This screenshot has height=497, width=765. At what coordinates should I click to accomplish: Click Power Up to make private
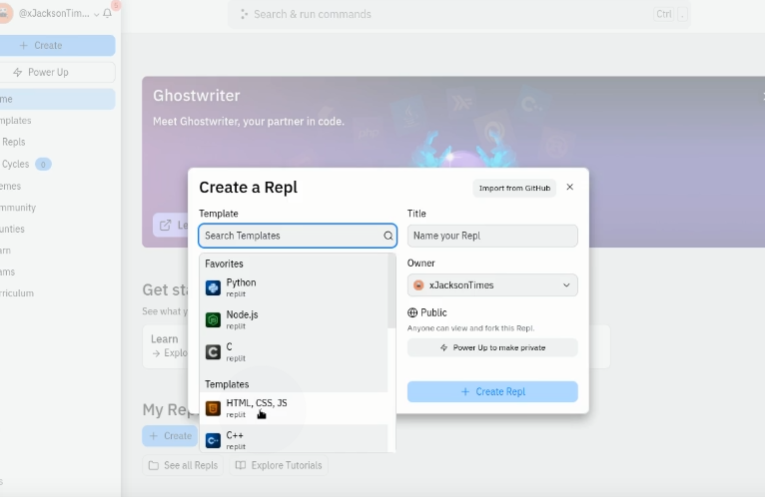coord(492,348)
